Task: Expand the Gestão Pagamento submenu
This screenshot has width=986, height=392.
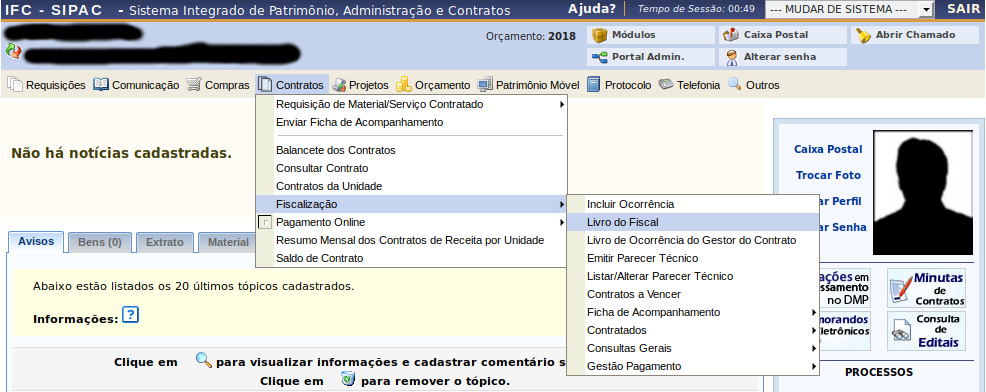Action: tap(692, 366)
